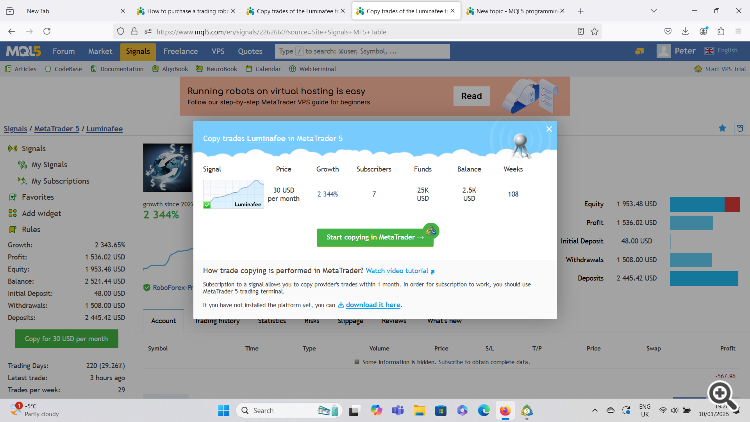
Task: Open the Market menu item
Action: [100, 51]
